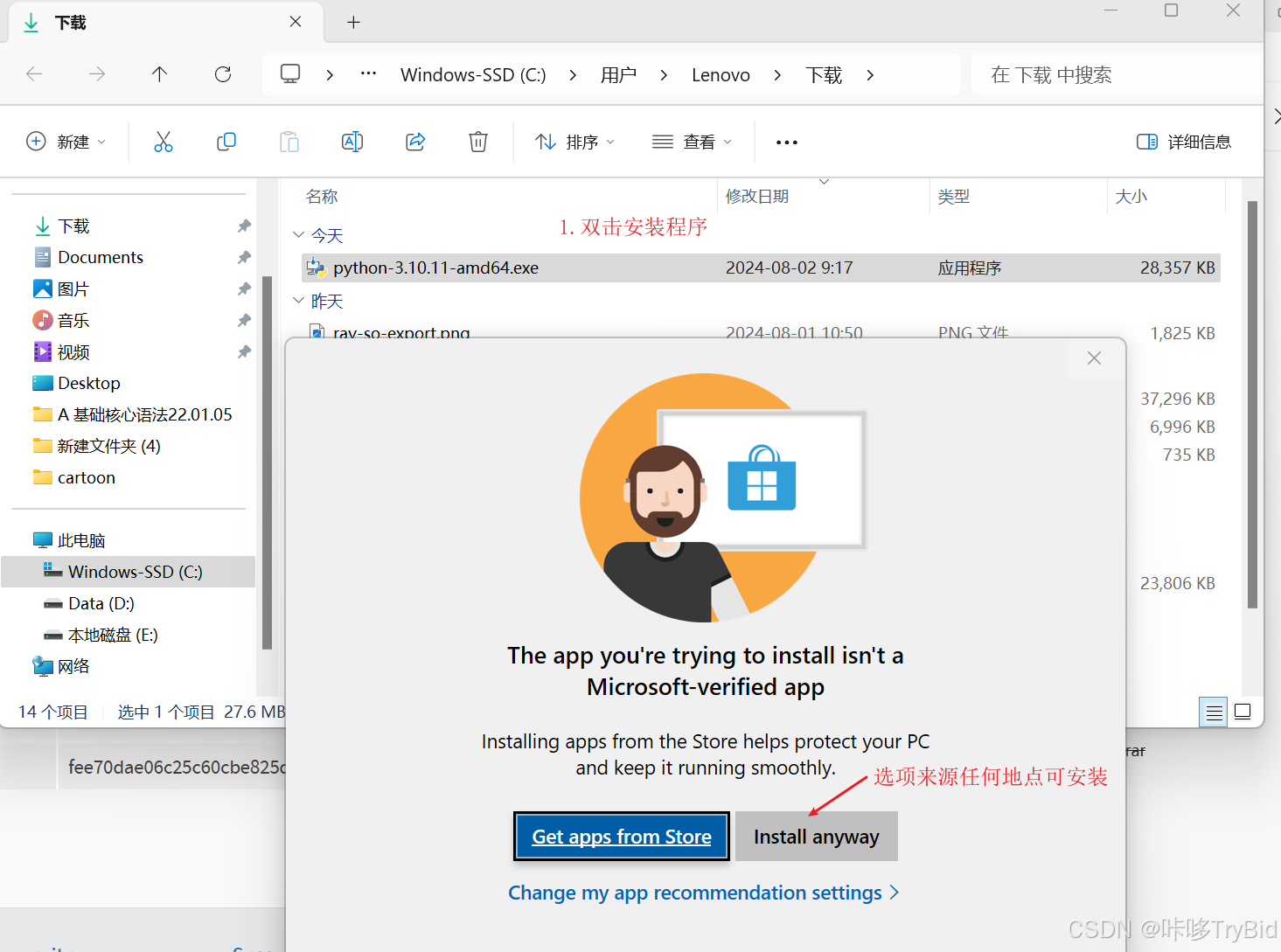1281x952 pixels.
Task: Expand chevron after Lenovo breadcrumb
Action: tap(777, 75)
